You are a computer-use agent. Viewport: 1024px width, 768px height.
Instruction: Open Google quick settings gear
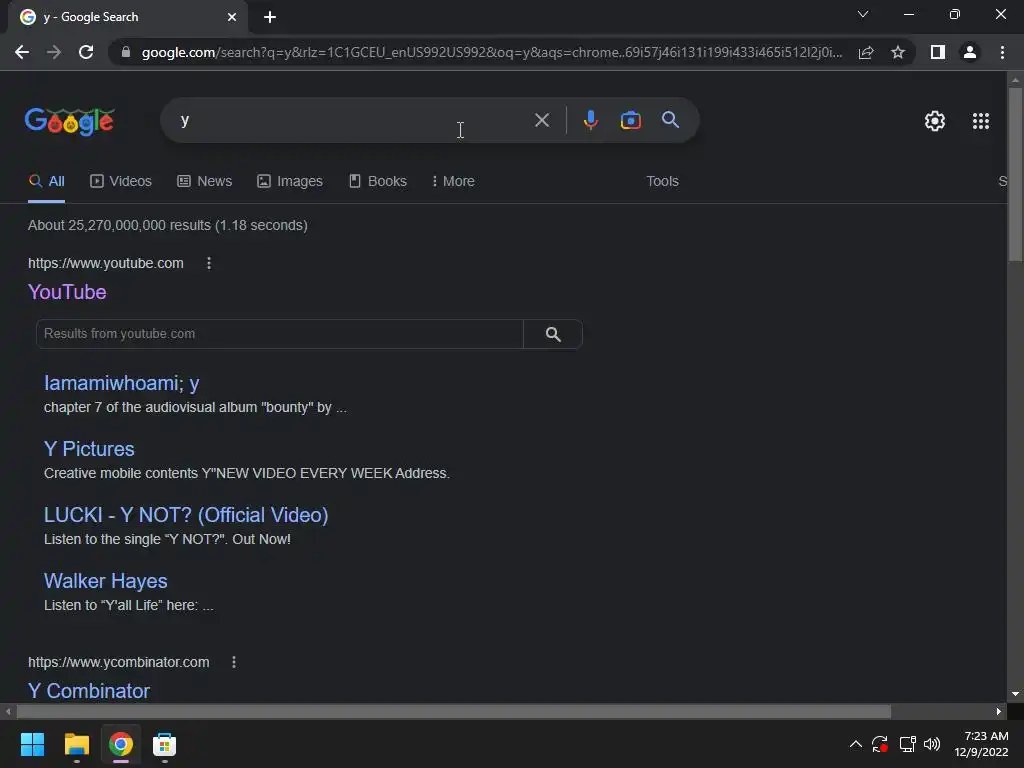935,121
